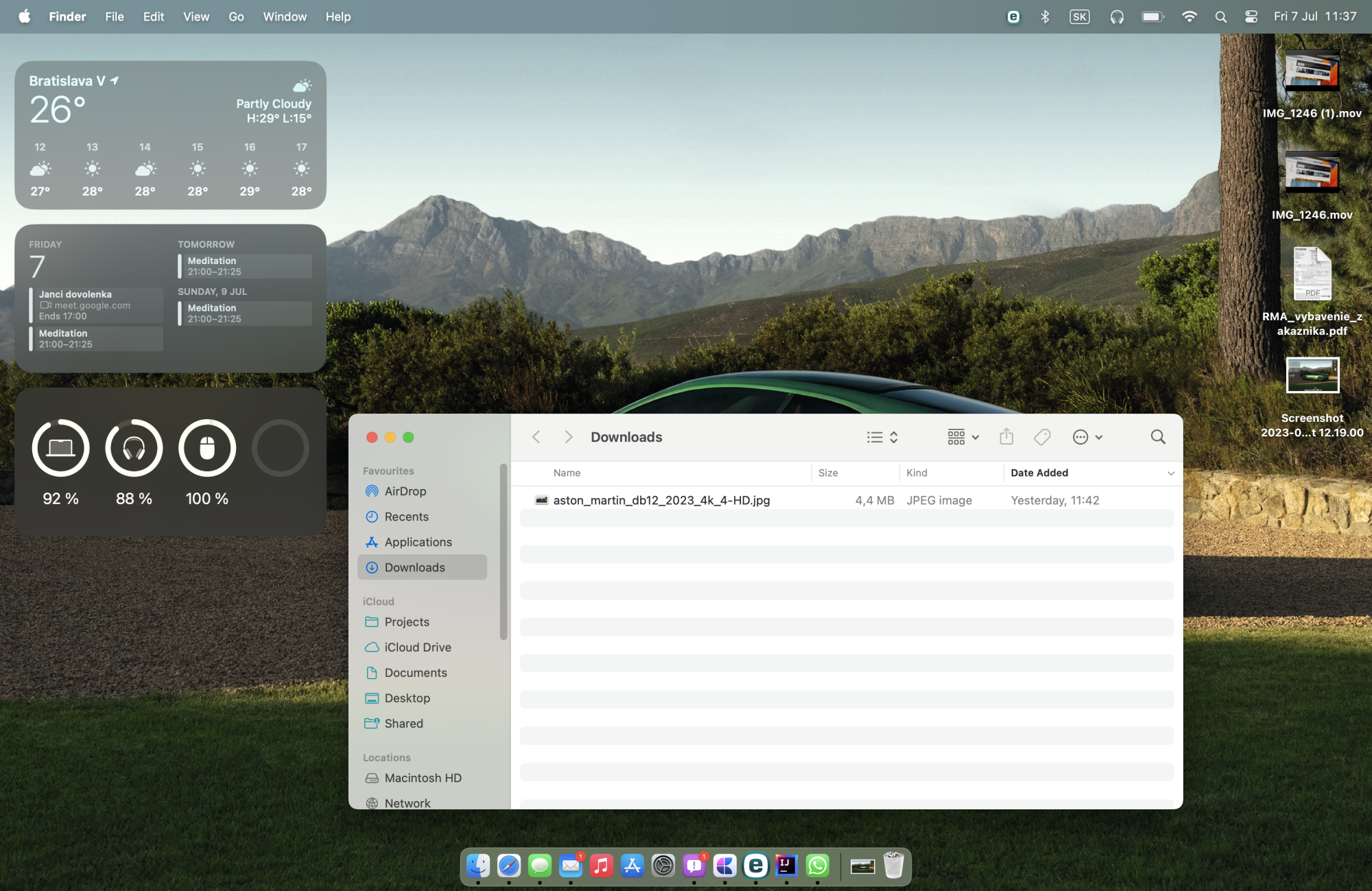Sort by Date Added column header

tap(1039, 473)
